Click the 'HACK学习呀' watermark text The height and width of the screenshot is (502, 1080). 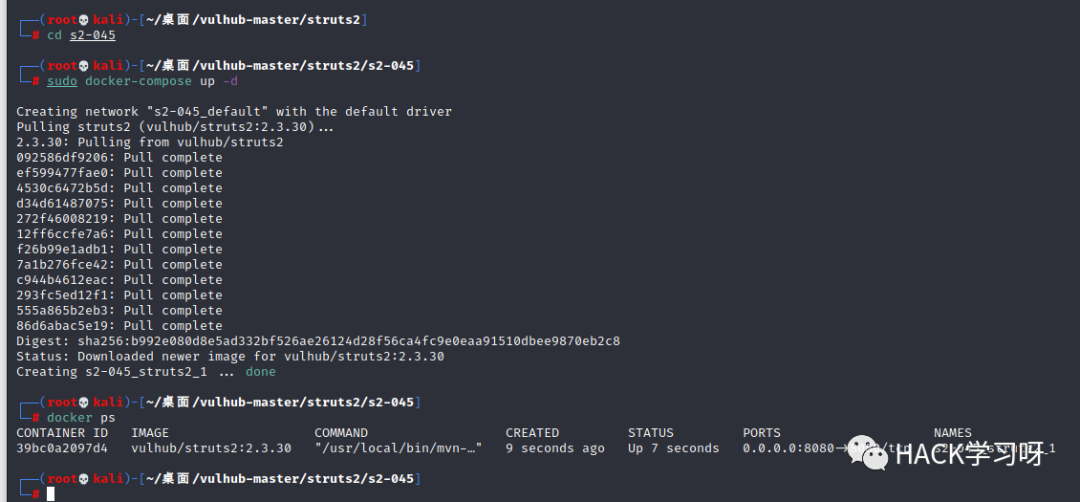(970, 454)
